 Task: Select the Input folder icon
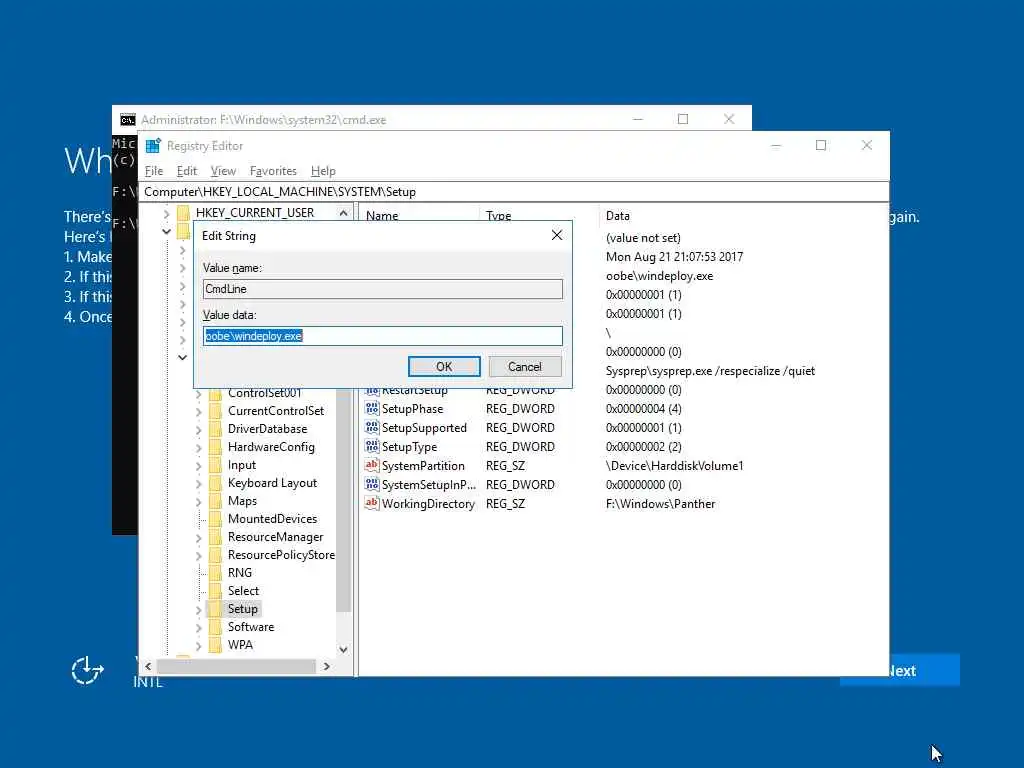tap(216, 465)
